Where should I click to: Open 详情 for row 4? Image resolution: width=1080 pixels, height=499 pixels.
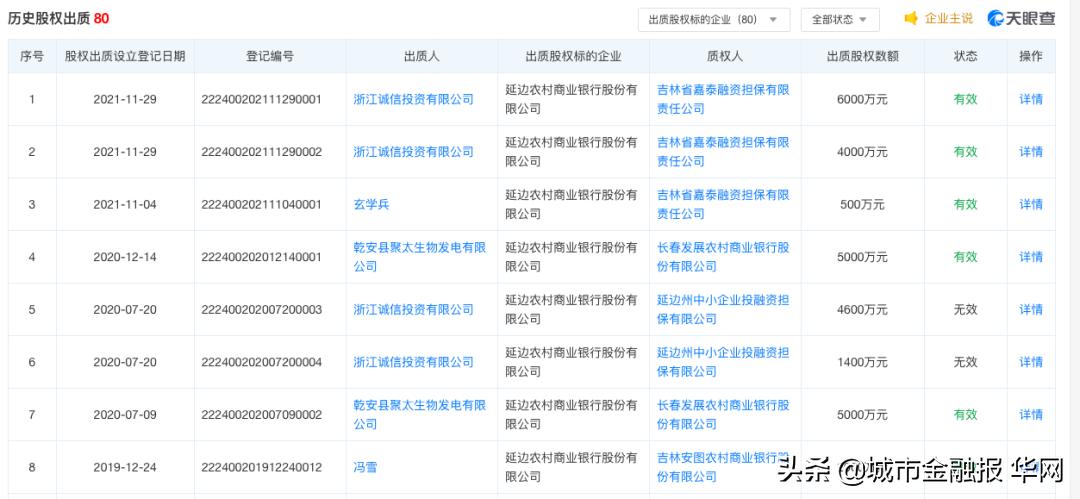pyautogui.click(x=1031, y=257)
